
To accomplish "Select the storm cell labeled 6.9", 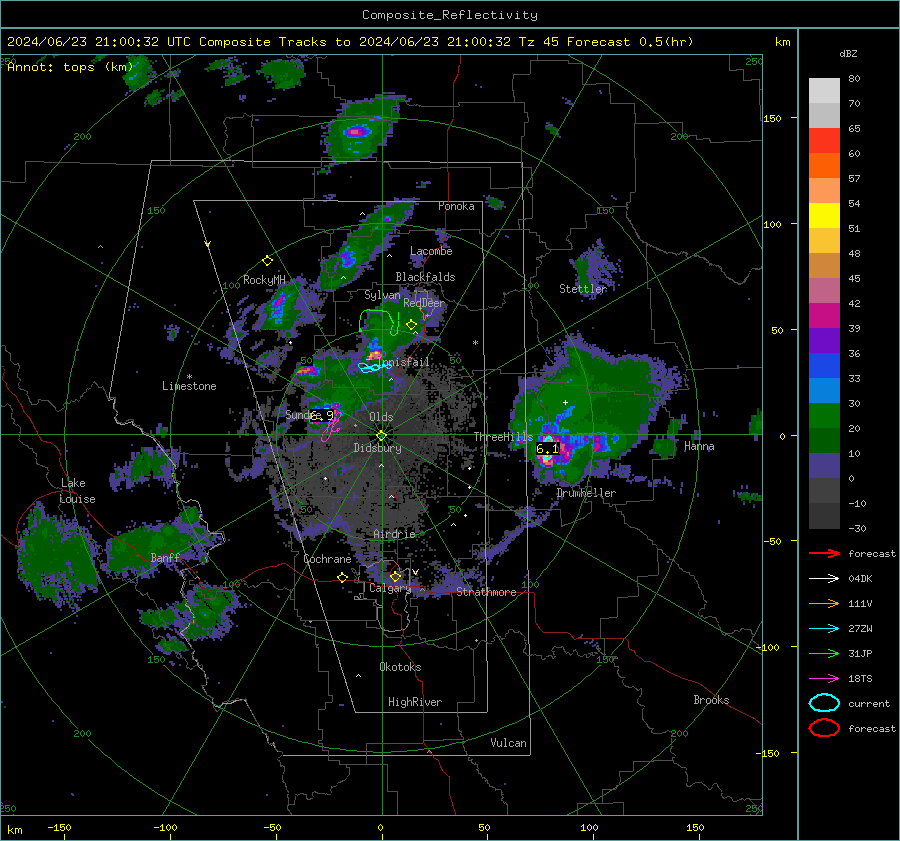I will [x=322, y=415].
